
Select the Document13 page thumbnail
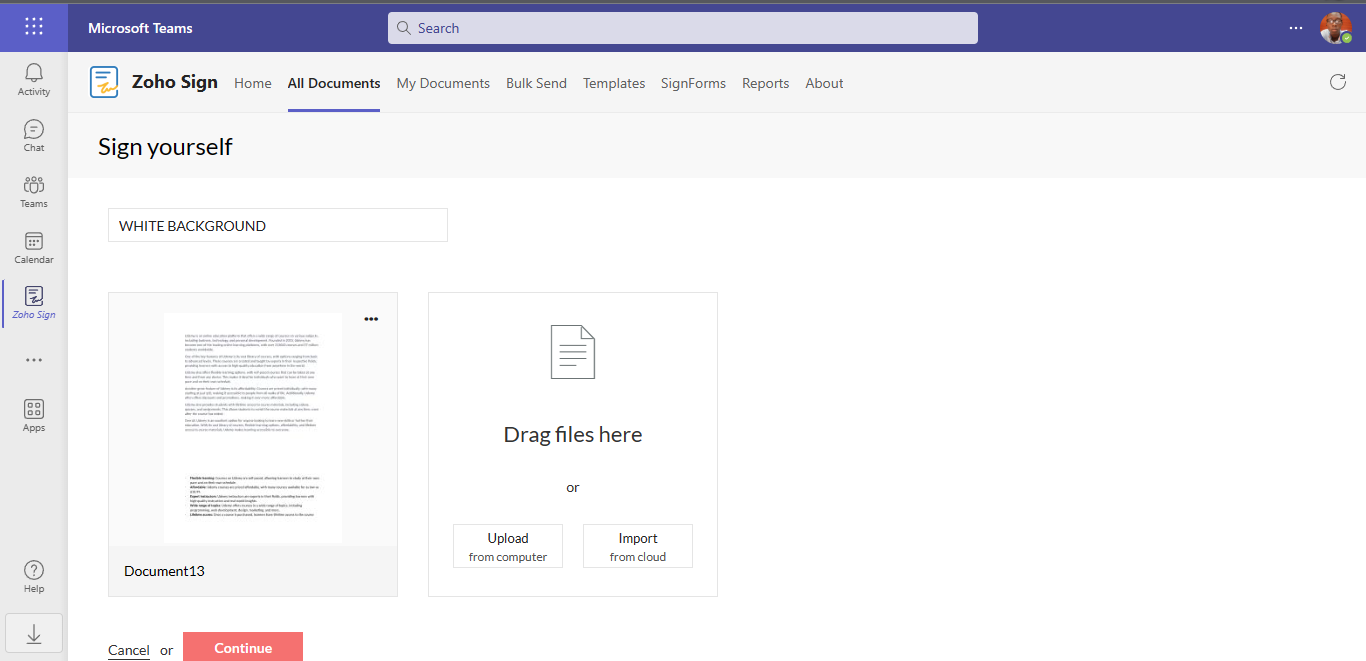(x=253, y=428)
